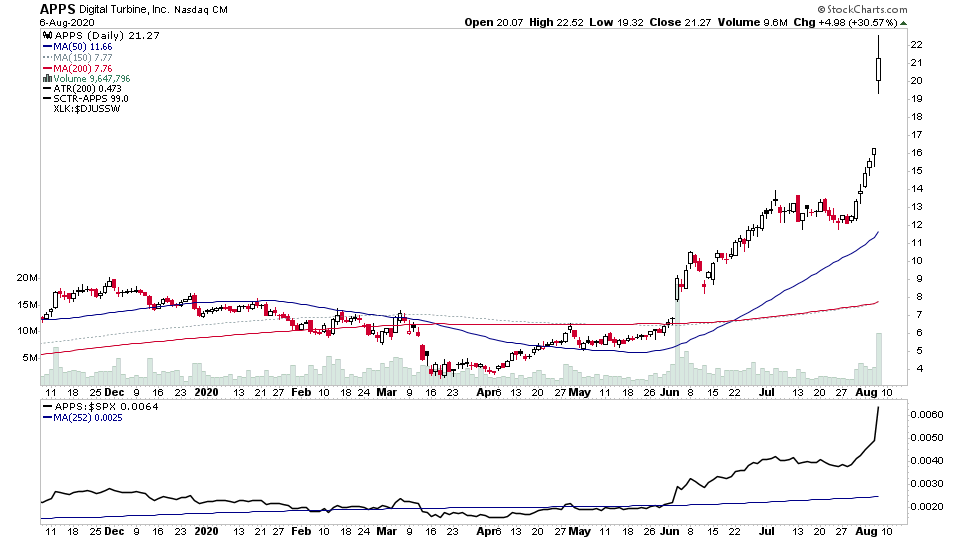Image resolution: width=960 pixels, height=540 pixels.
Task: Click the peak of the APPS:$SPX ratio line
Action: tap(879, 407)
